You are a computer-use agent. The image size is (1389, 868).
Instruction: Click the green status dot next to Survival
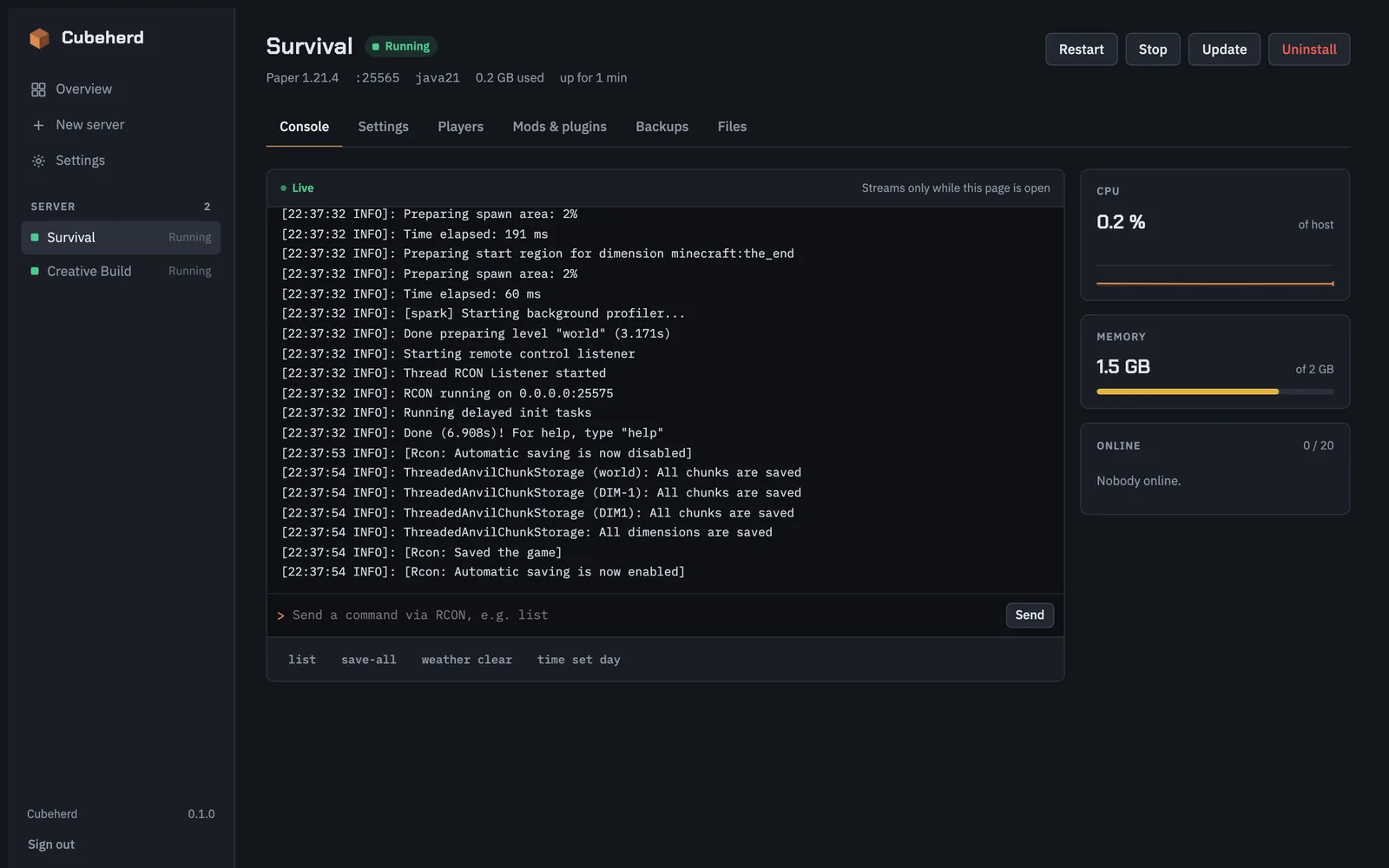click(x=35, y=237)
